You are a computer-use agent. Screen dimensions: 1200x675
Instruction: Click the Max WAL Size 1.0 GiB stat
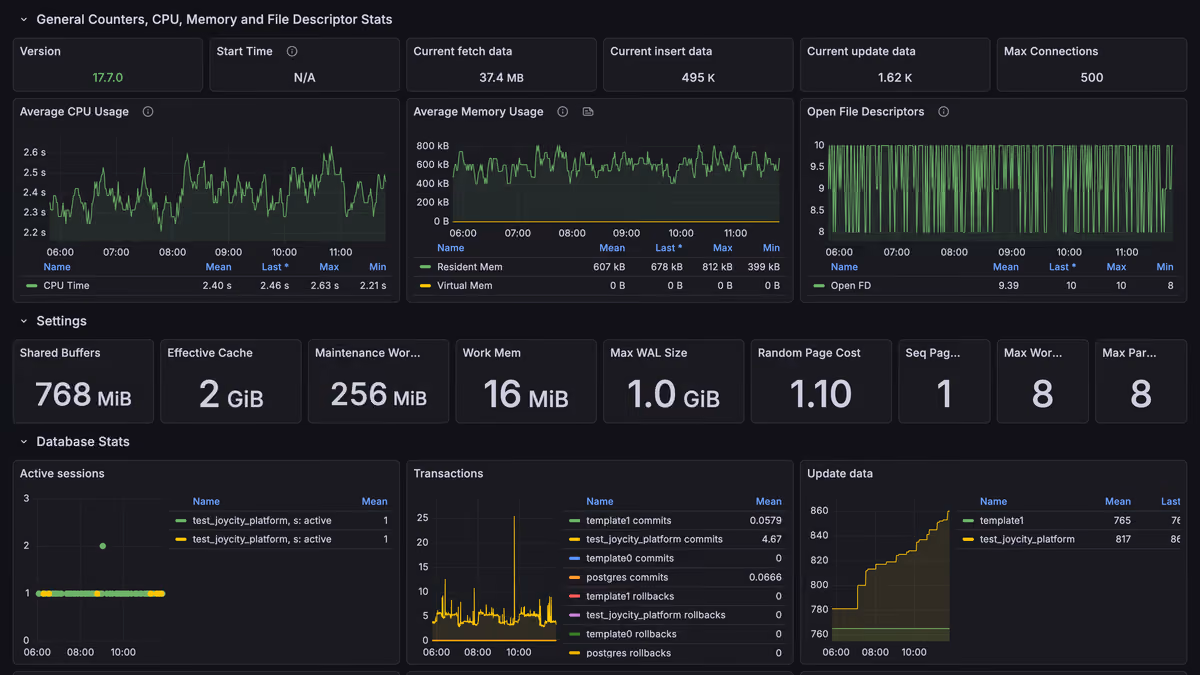[x=674, y=395]
